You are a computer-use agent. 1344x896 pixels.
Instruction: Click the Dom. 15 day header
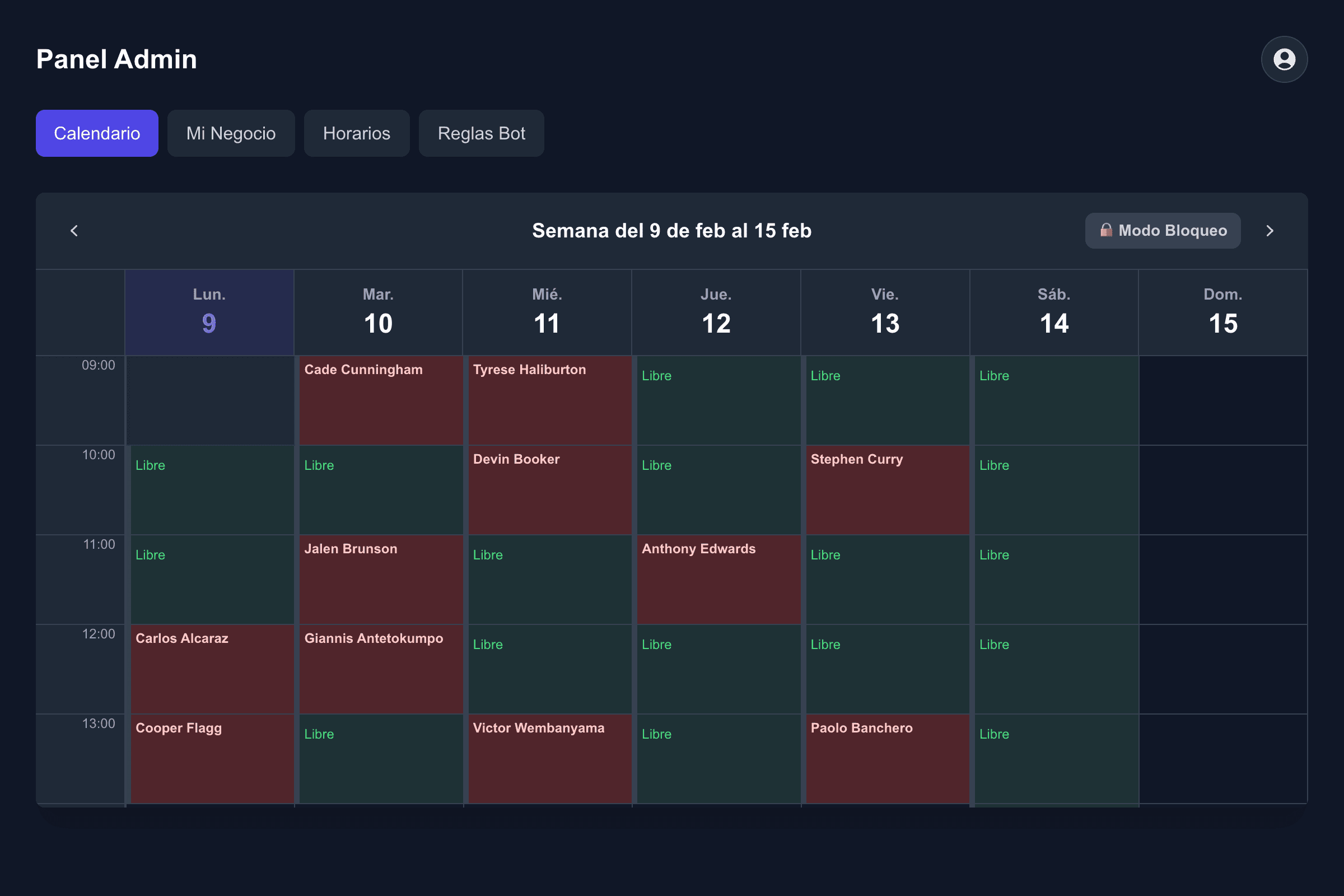1223,312
